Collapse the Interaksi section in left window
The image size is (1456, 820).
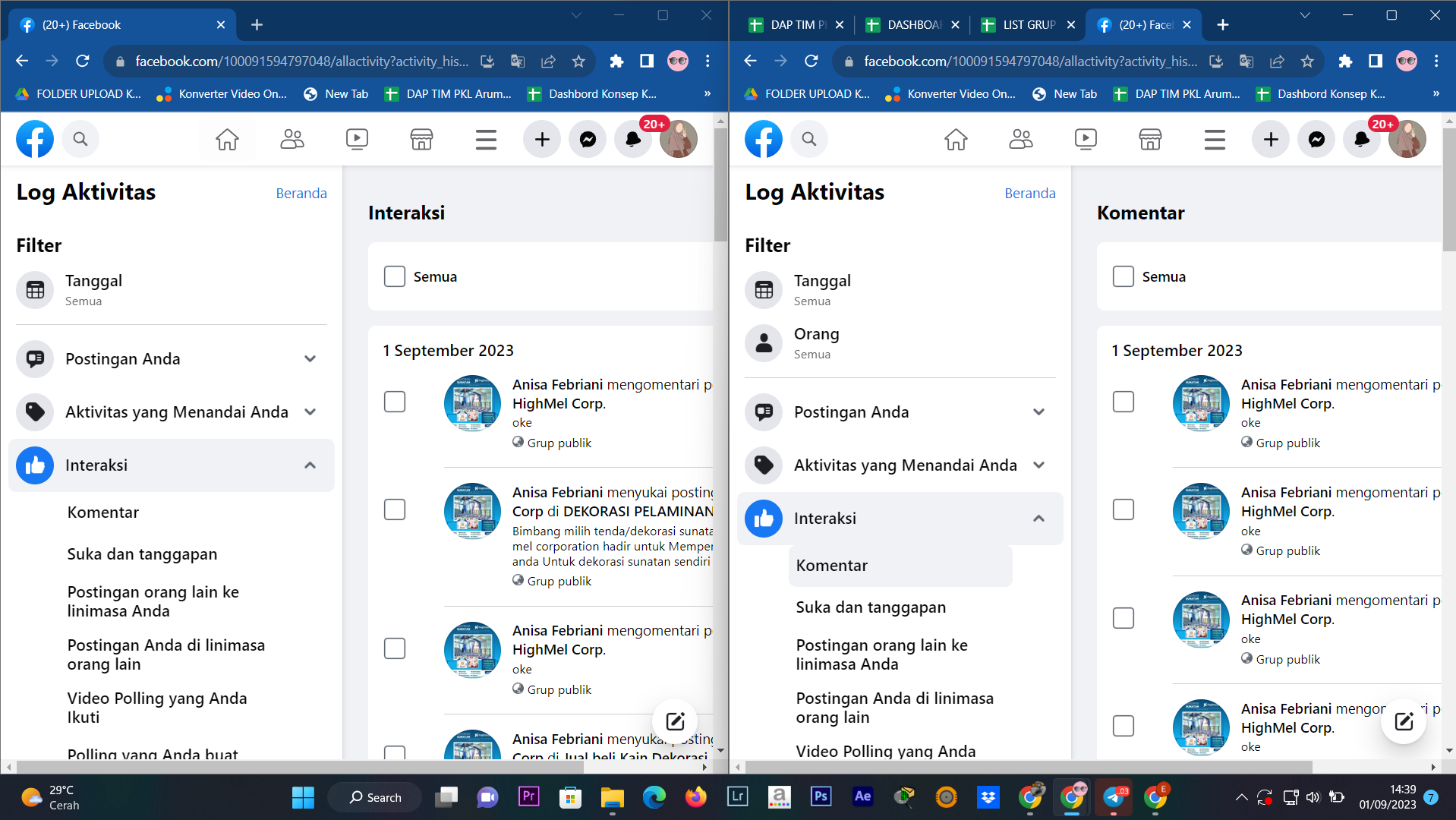click(172, 465)
